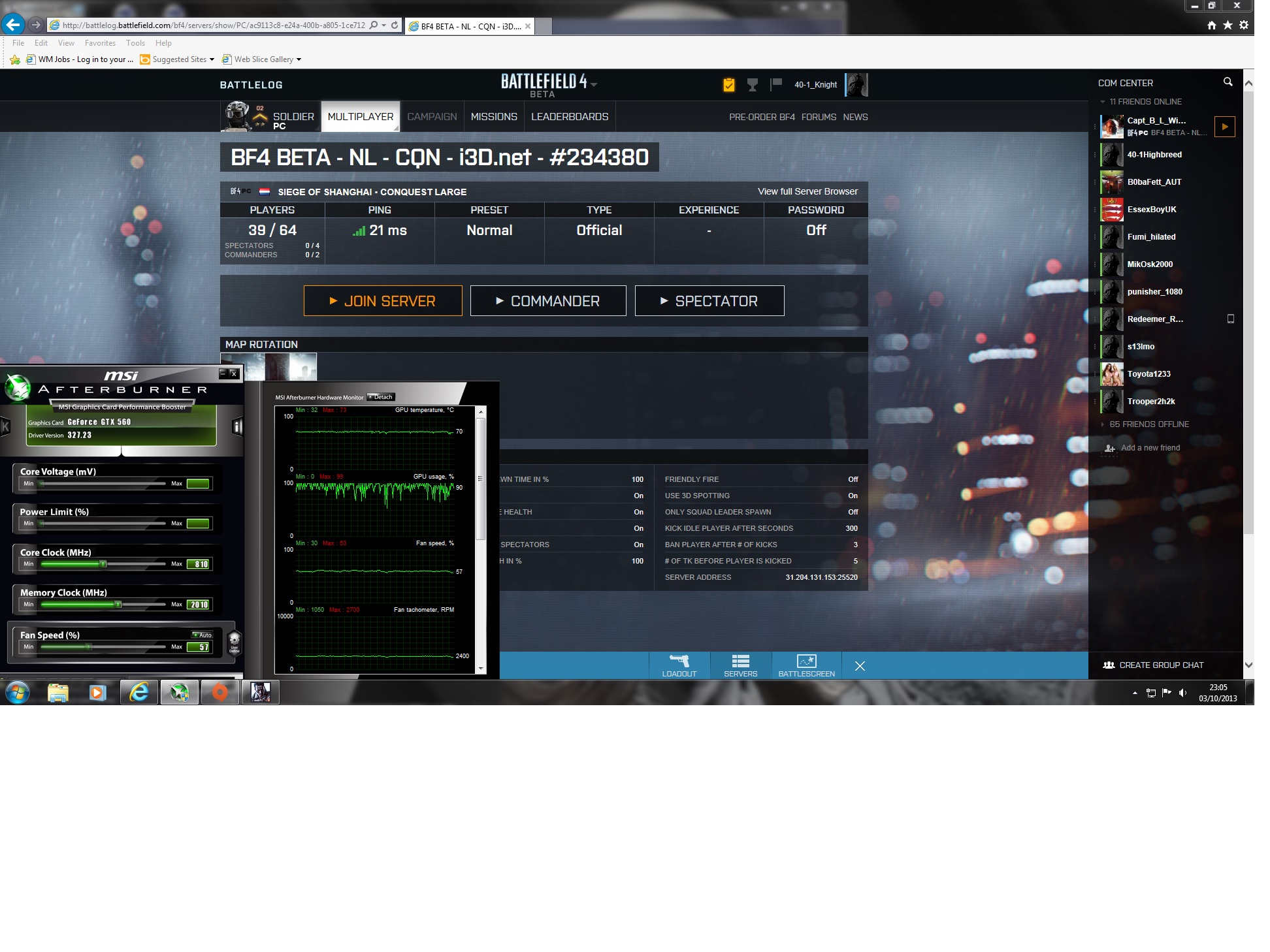Refresh the page in Internet Explorer
This screenshot has height=952, width=1270.
(x=395, y=25)
